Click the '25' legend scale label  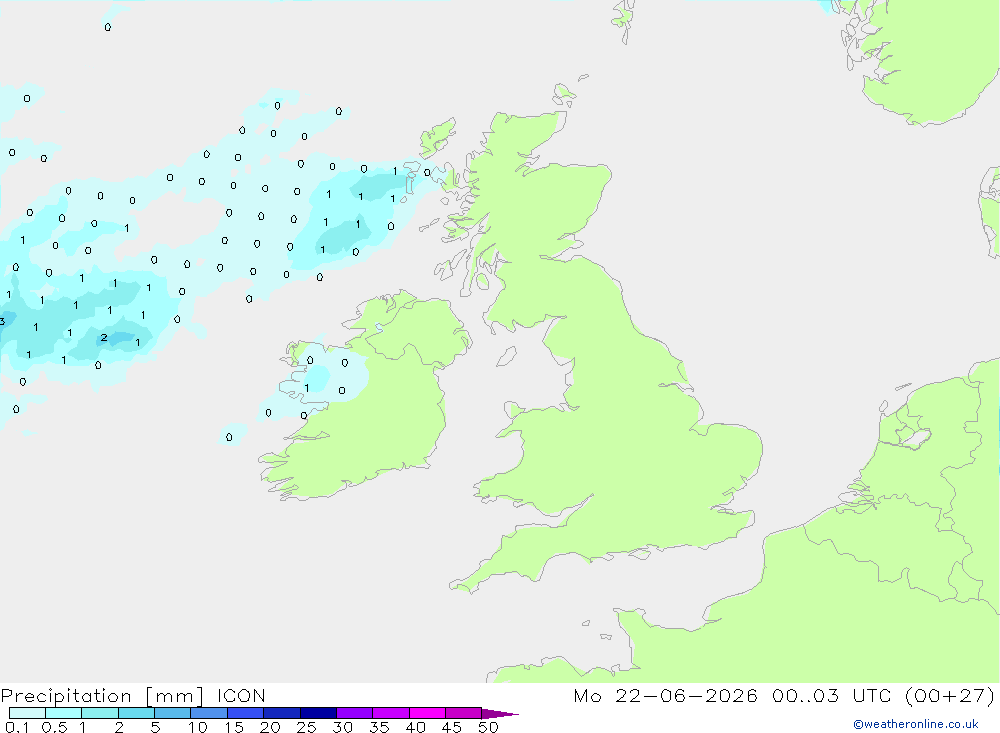pos(306,727)
